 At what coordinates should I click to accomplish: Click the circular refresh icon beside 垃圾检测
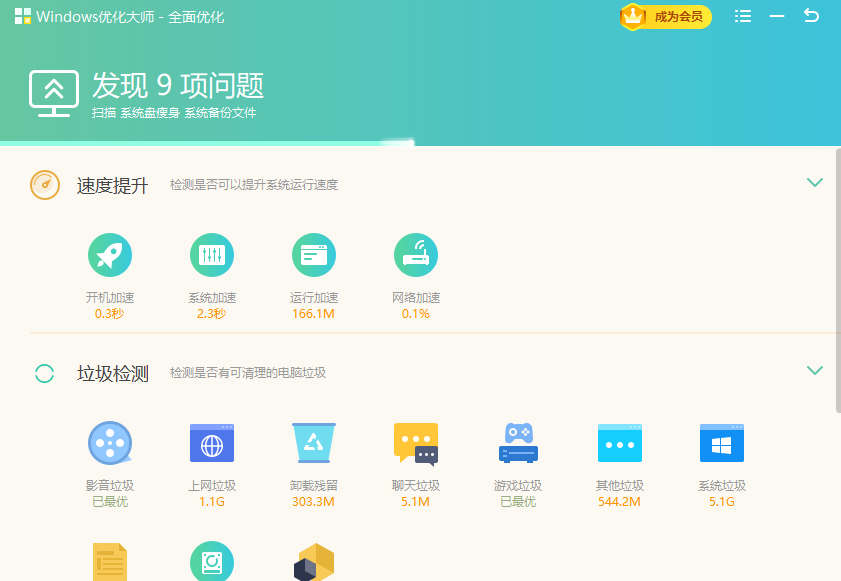click(44, 371)
